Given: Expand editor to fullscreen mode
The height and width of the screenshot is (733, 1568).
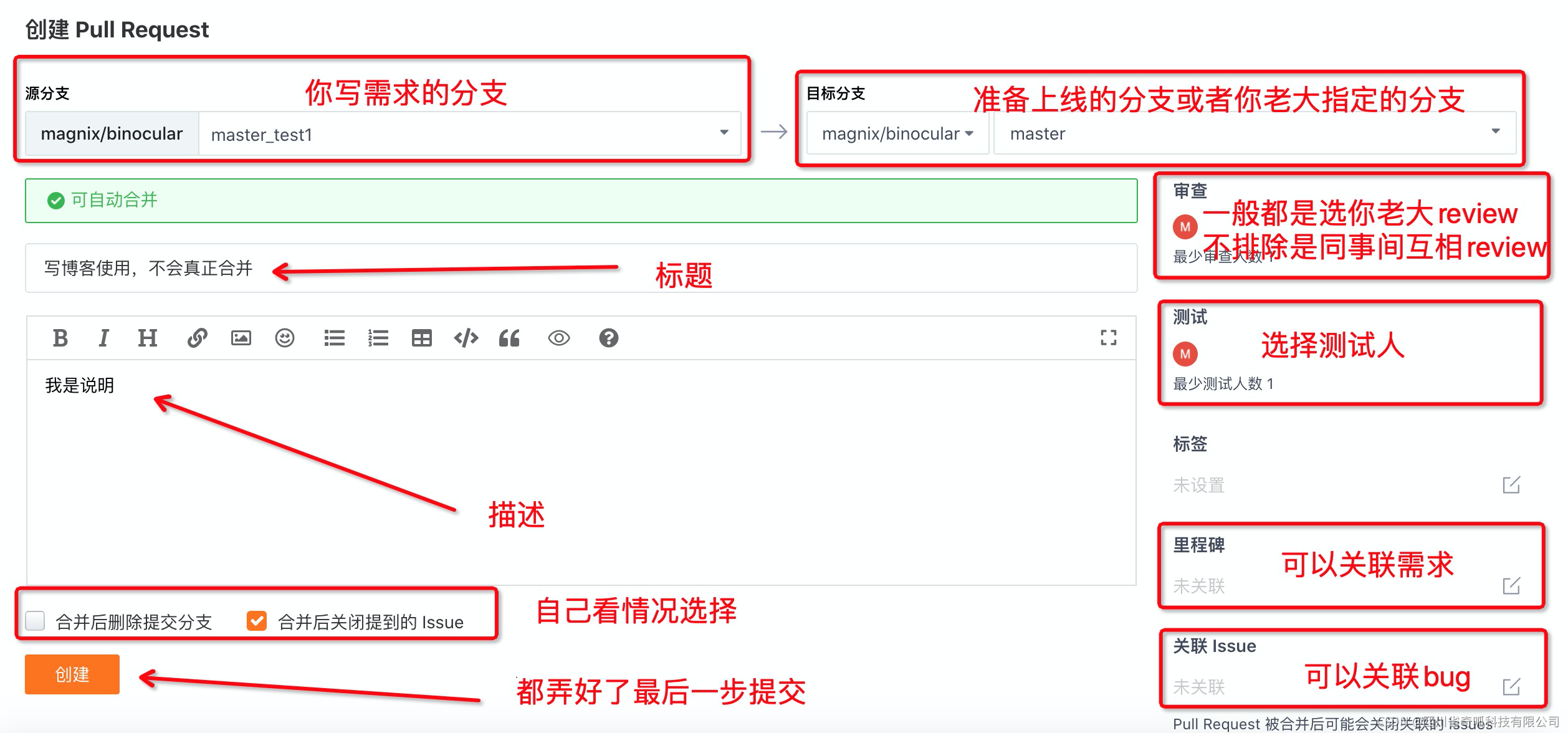Looking at the screenshot, I should point(1109,338).
